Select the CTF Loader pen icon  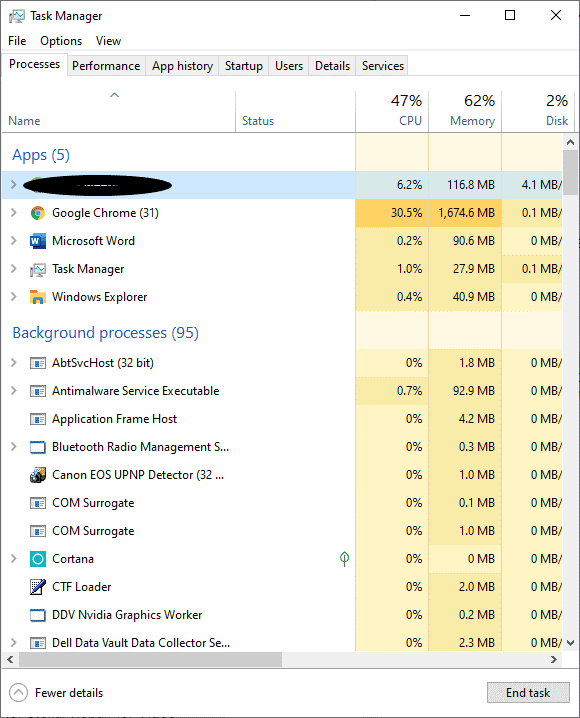pos(38,587)
